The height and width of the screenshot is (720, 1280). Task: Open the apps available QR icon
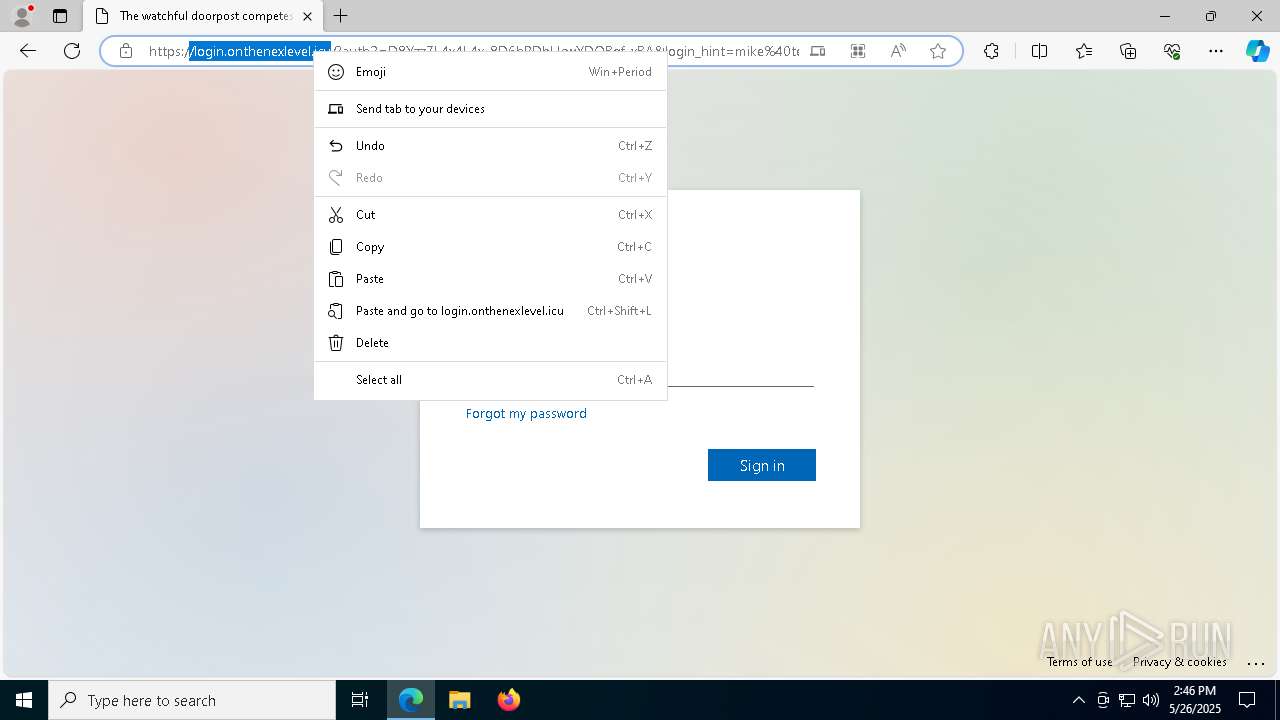pyautogui.click(x=858, y=51)
